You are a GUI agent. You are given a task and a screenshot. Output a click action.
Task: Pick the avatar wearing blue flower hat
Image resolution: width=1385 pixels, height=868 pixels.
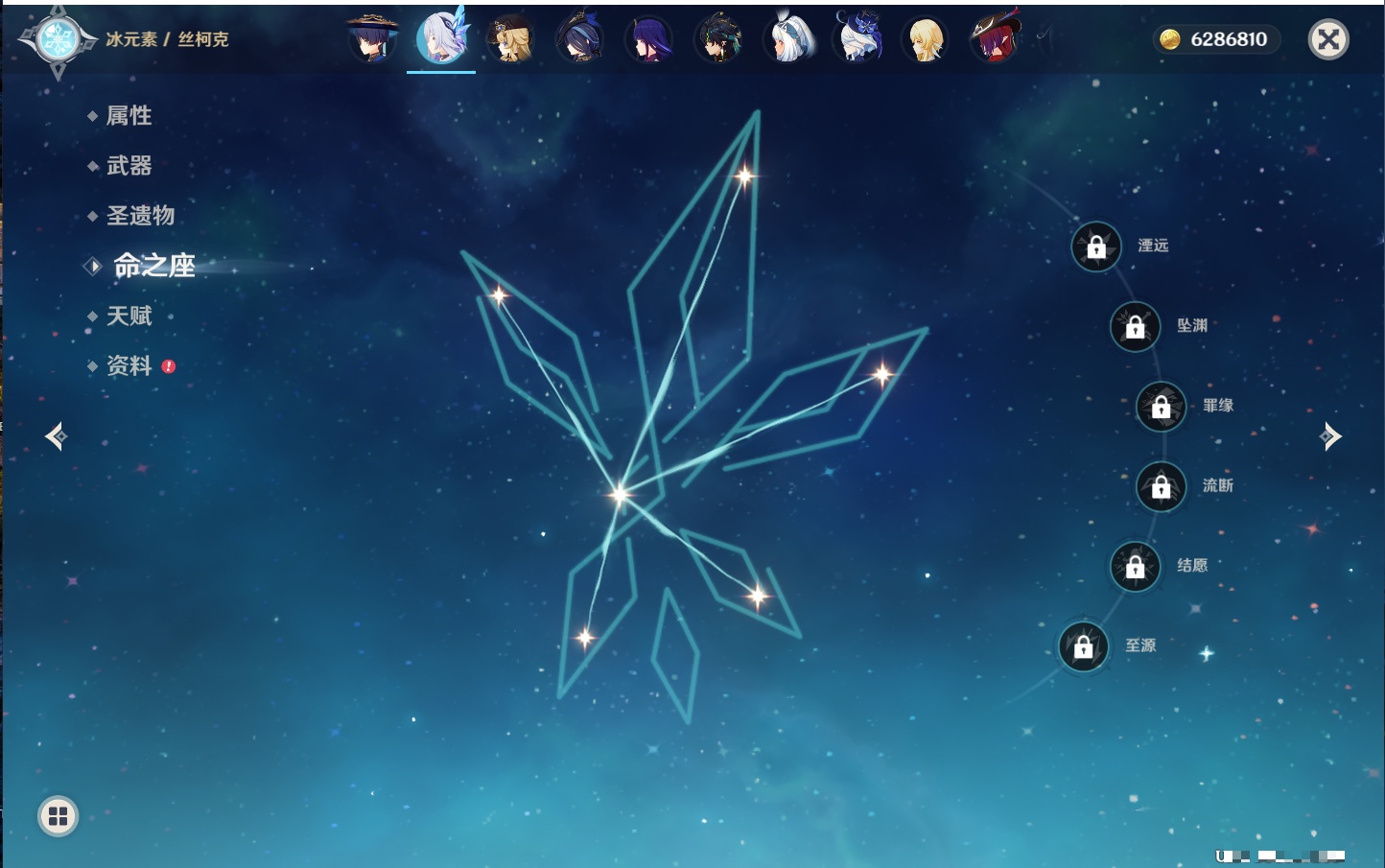[x=857, y=38]
